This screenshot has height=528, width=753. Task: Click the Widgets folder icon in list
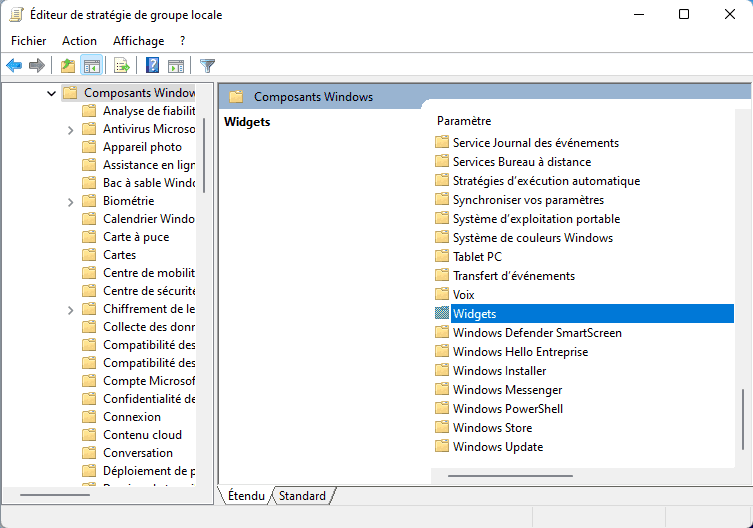pyautogui.click(x=441, y=313)
